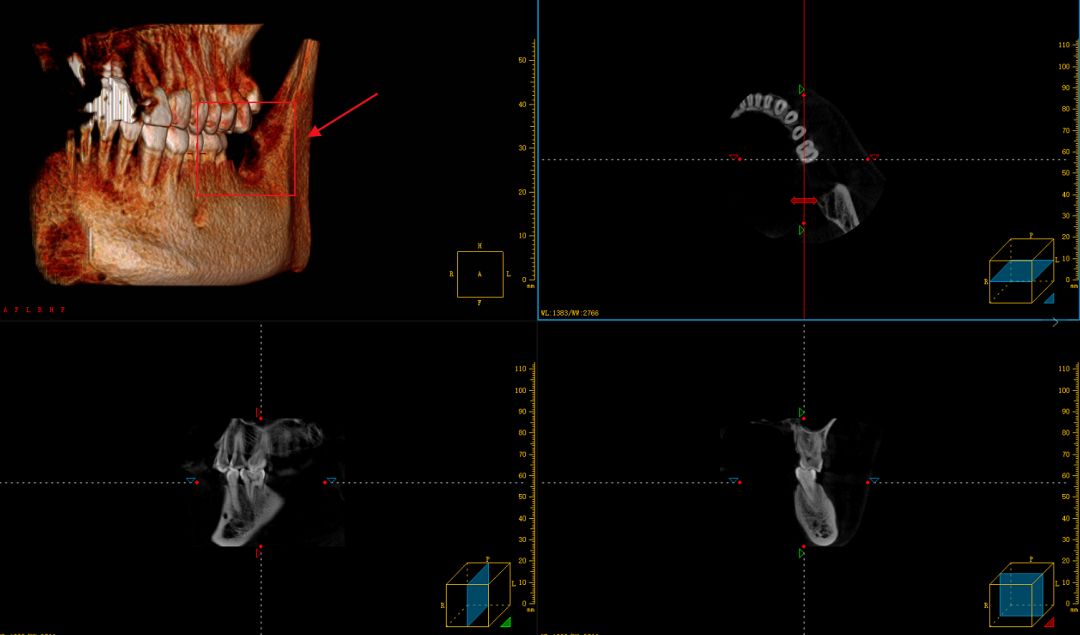
Task: Click the blue corner triangle in axial view
Action: 1050,298
